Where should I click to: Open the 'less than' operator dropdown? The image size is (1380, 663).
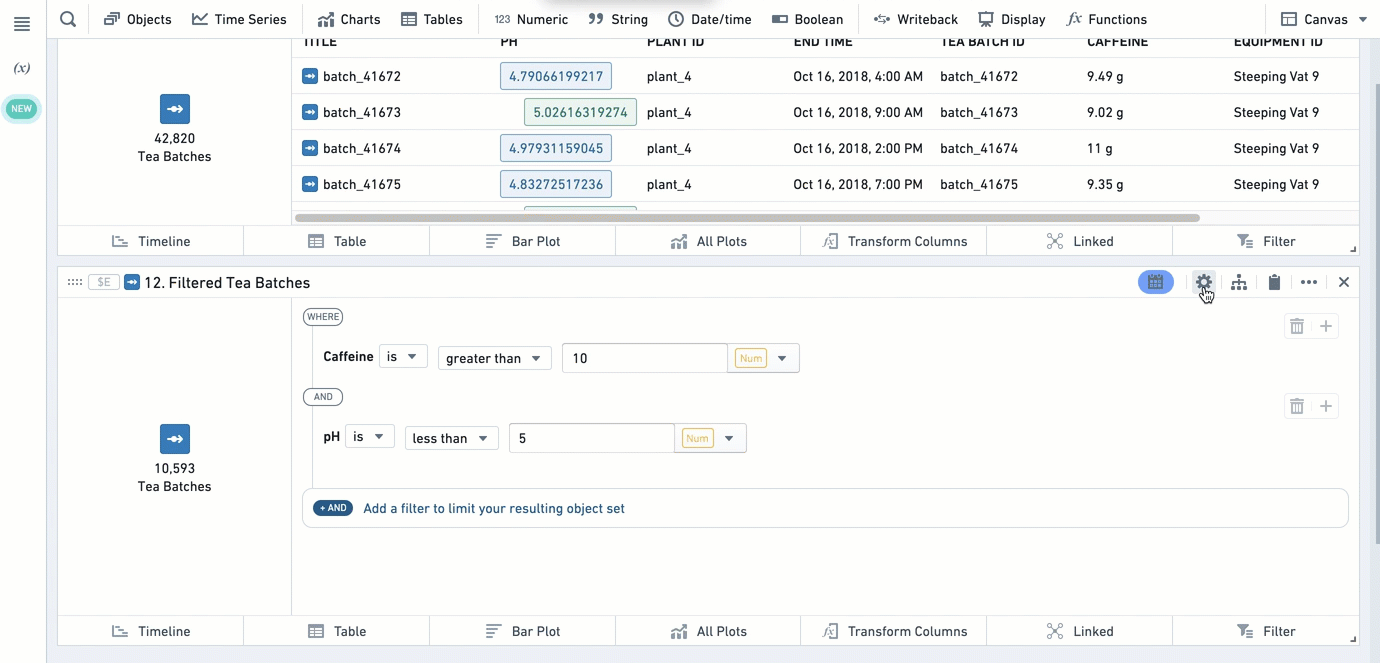[x=452, y=438]
